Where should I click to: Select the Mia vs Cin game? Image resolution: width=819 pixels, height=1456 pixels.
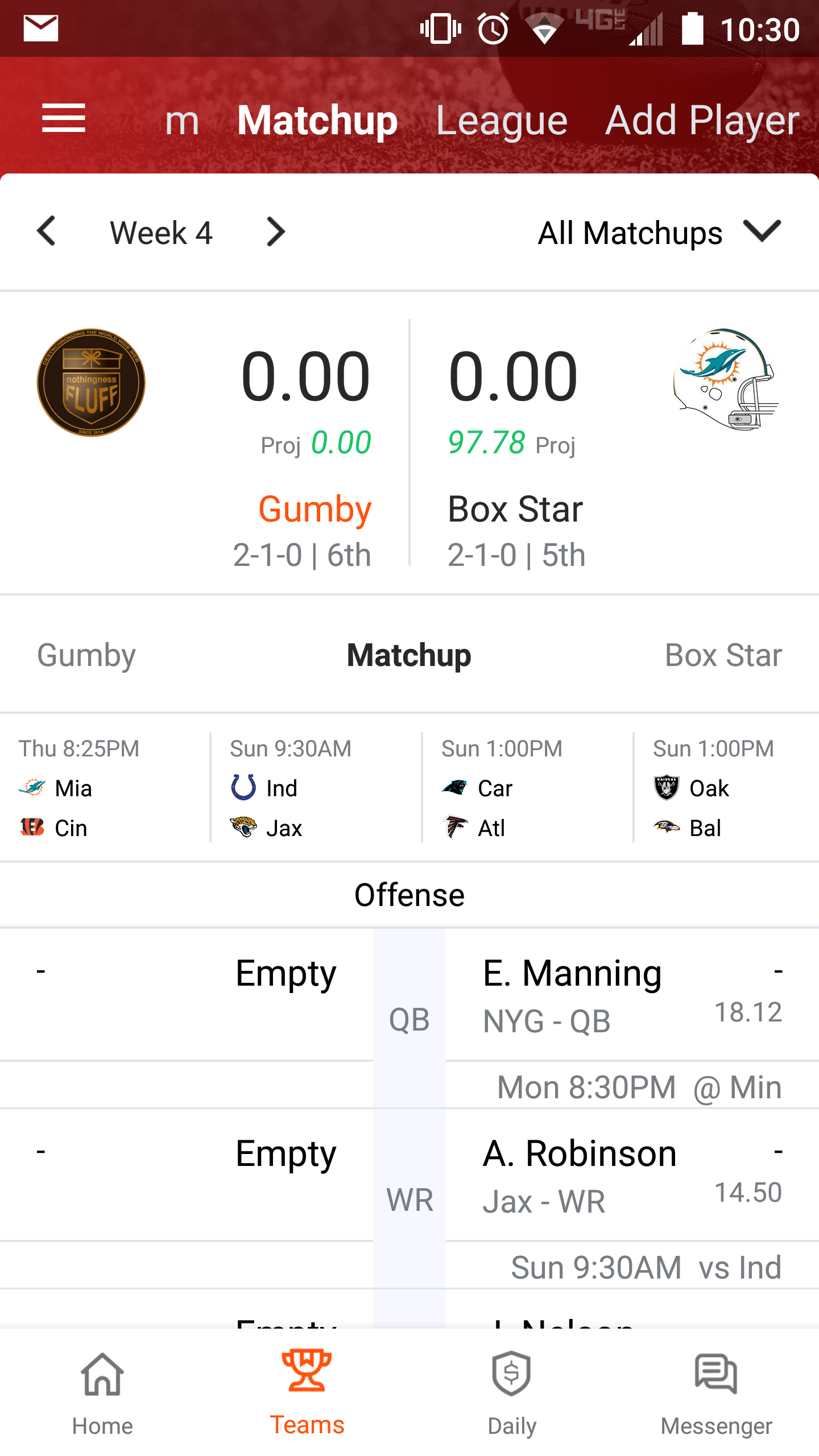click(105, 787)
